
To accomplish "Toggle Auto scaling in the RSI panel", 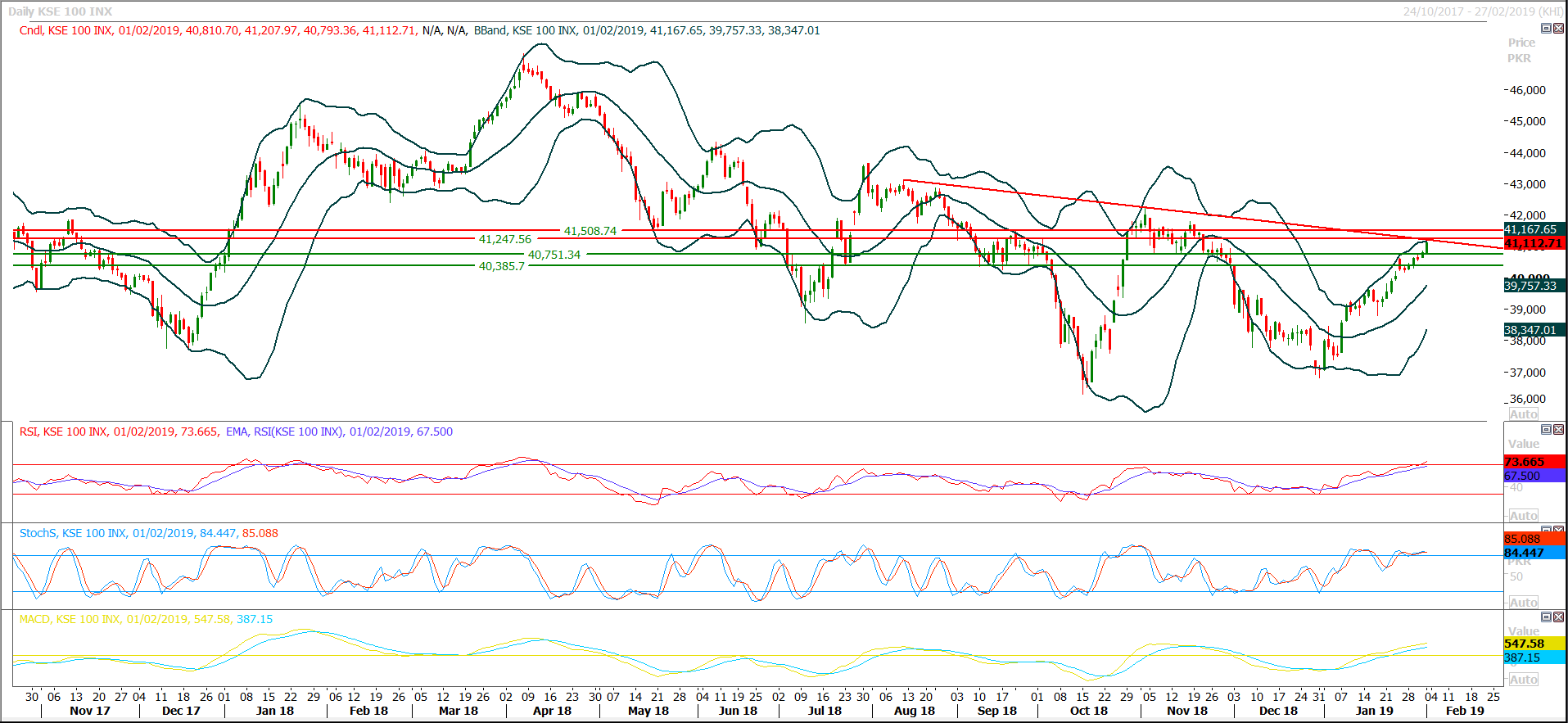I will 1523,516.
